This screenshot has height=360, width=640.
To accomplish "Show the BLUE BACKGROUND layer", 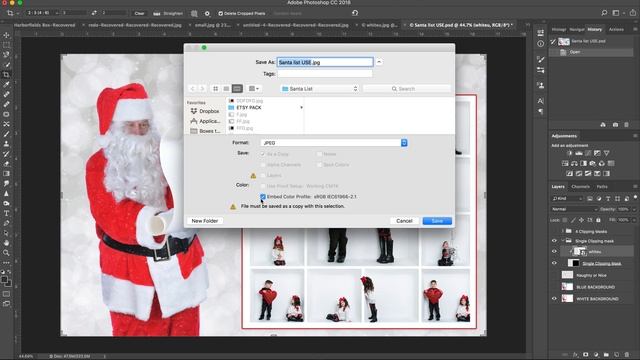I will [554, 287].
